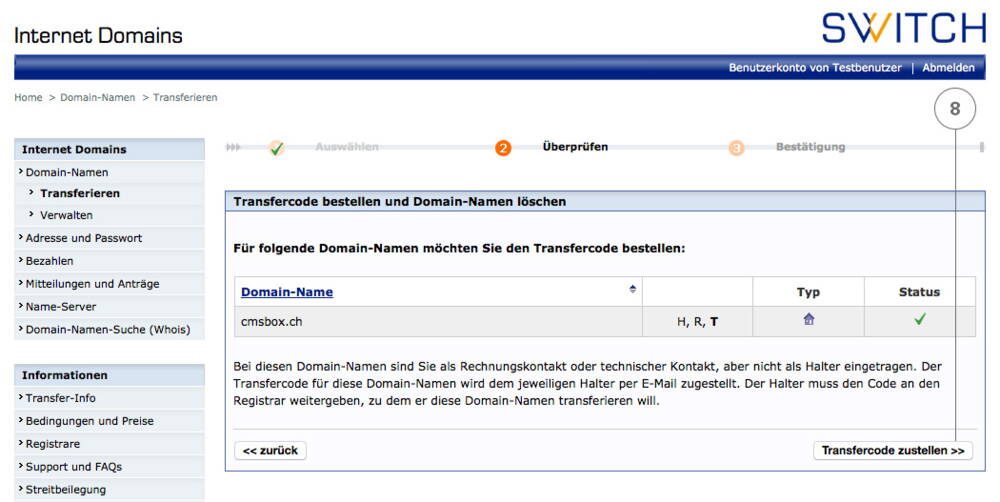This screenshot has height=502, width=1000.
Task: Click the SWITCH logo
Action: point(904,28)
